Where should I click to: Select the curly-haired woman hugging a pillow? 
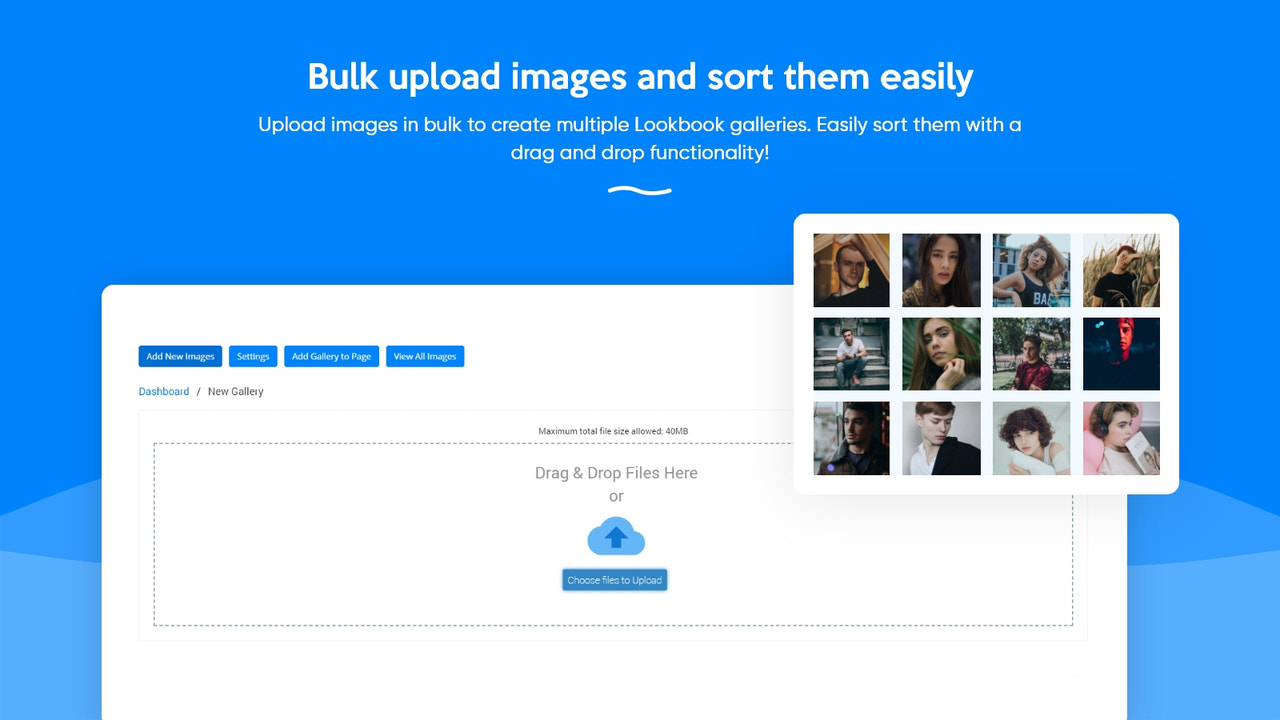(1031, 438)
